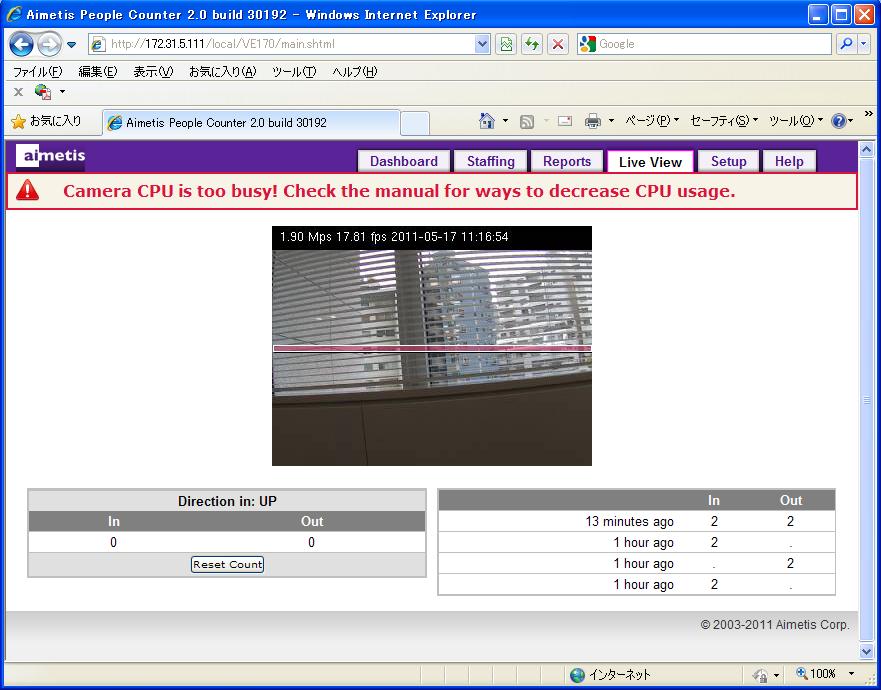Image resolution: width=881 pixels, height=690 pixels.
Task: Click the Direction in: UP header
Action: (x=227, y=501)
